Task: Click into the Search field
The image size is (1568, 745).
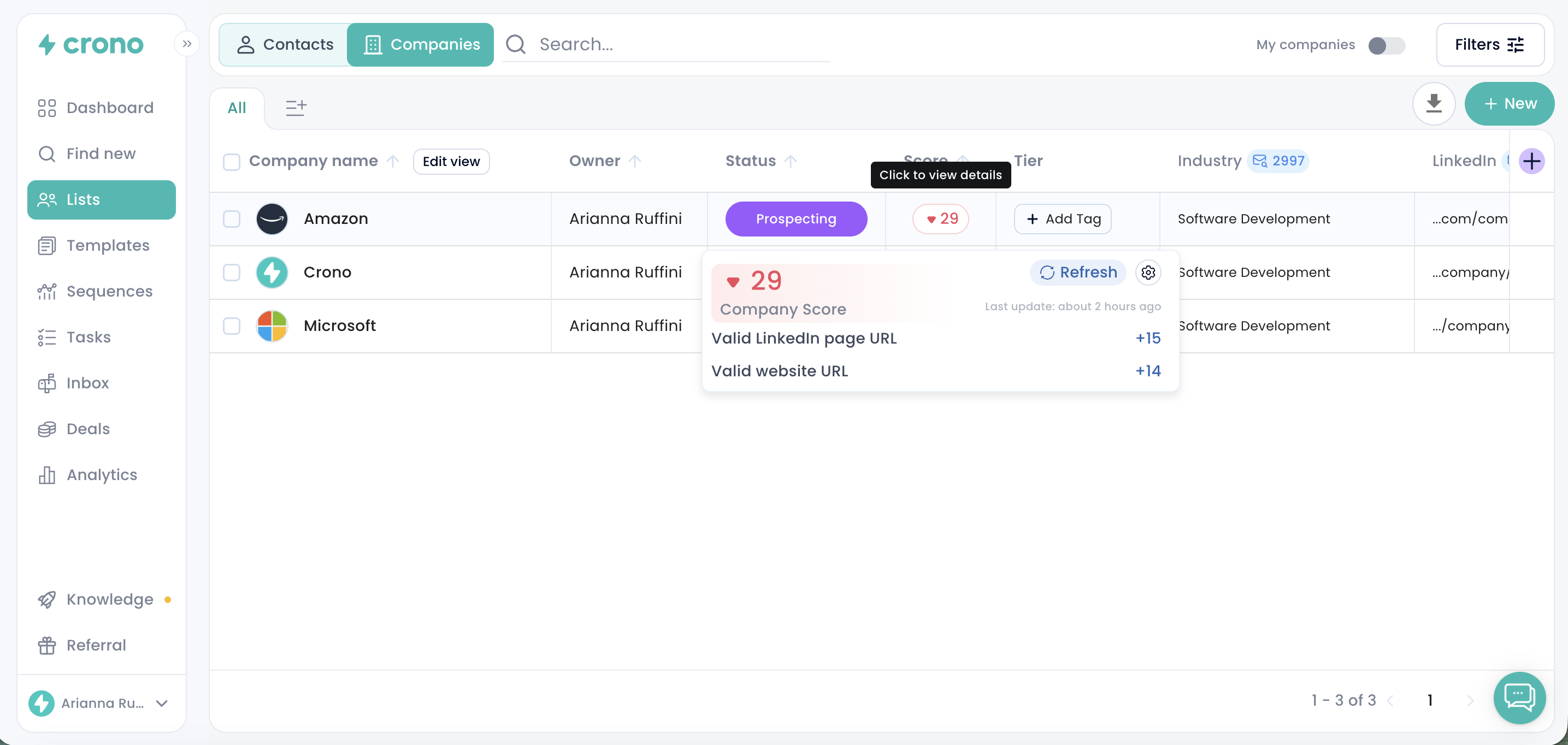Action: tap(682, 44)
